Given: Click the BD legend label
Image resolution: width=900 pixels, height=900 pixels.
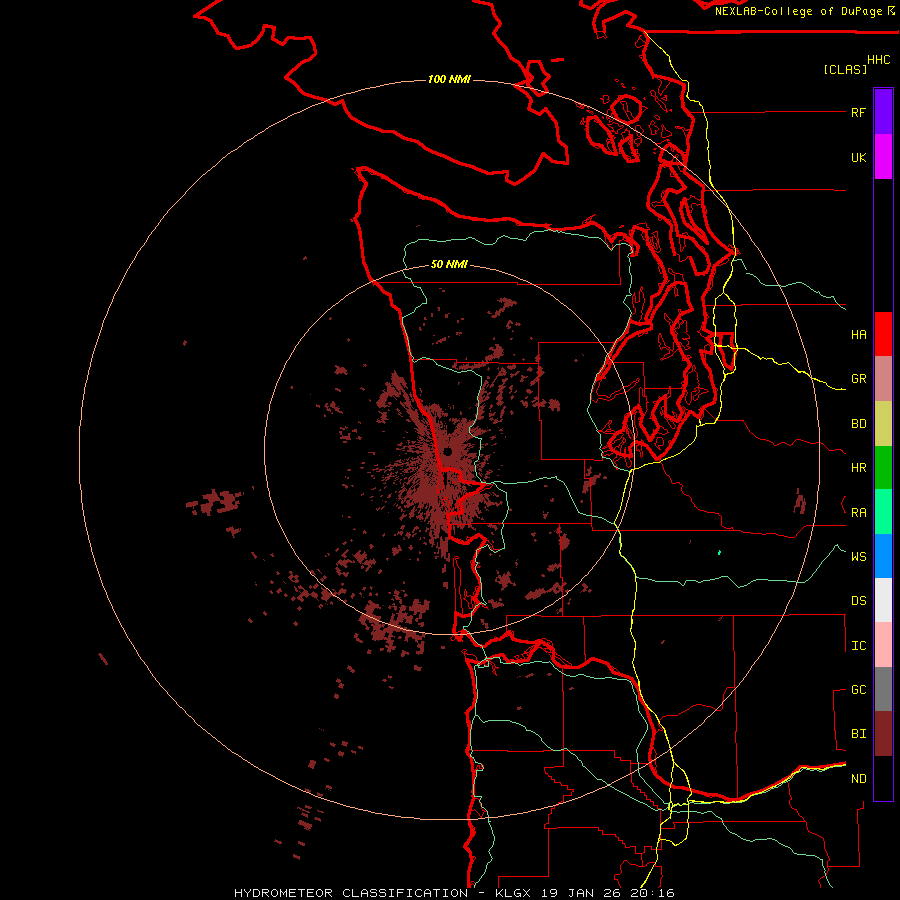Looking at the screenshot, I should click(x=858, y=424).
